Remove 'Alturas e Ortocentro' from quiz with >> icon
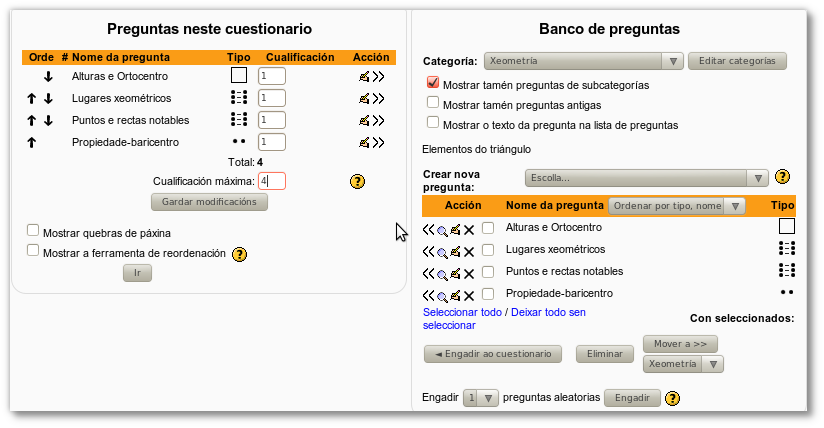The height and width of the screenshot is (428, 824). (x=378, y=76)
